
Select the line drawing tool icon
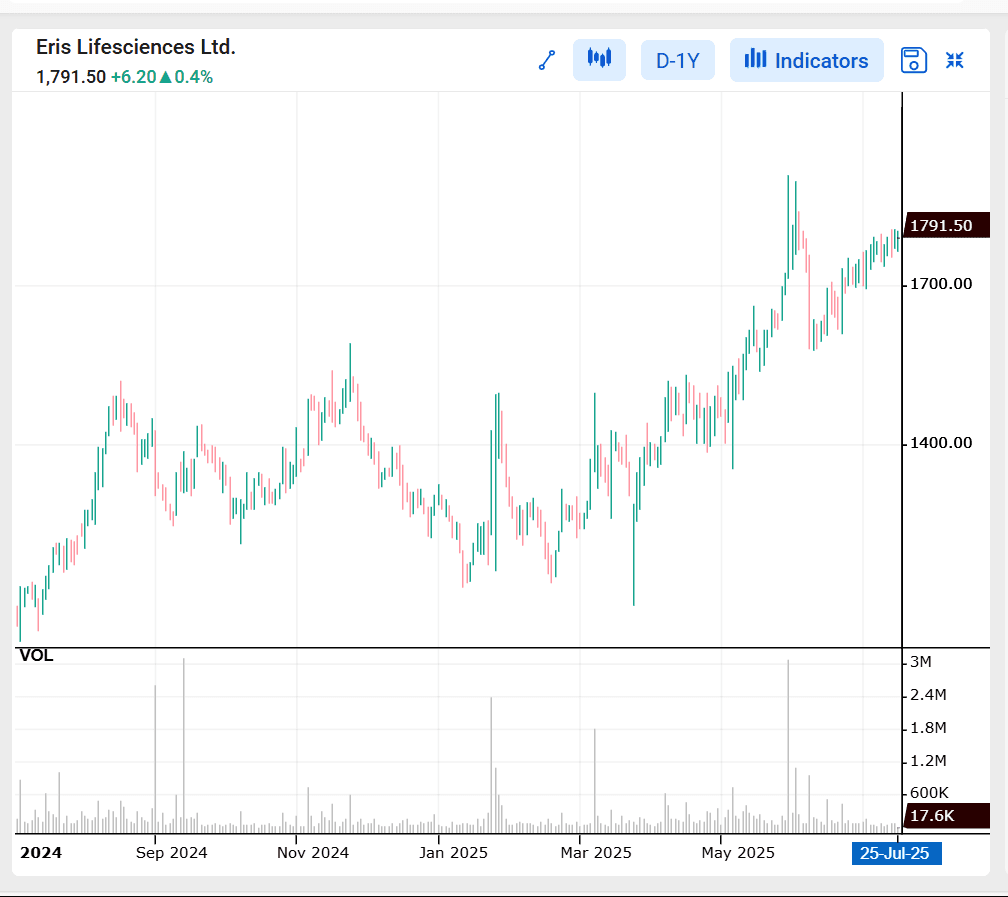547,60
